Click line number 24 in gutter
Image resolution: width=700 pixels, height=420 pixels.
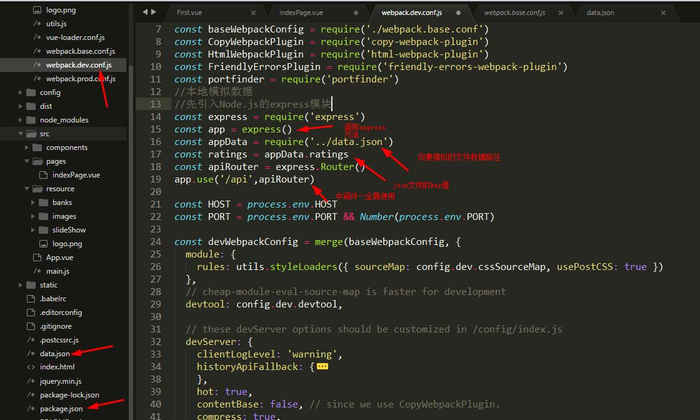155,241
